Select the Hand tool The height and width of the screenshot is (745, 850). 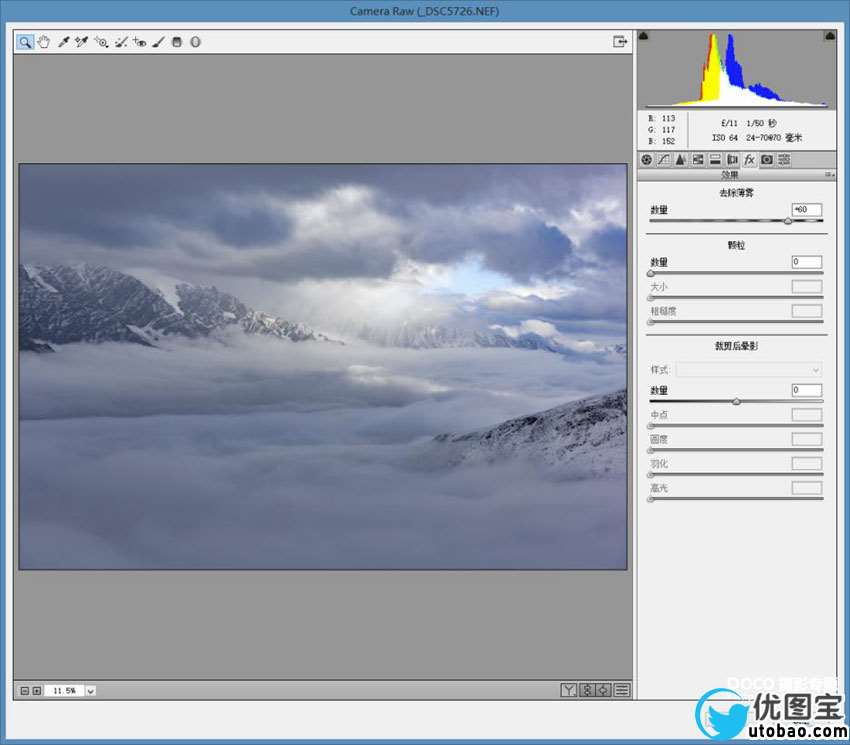pos(44,42)
